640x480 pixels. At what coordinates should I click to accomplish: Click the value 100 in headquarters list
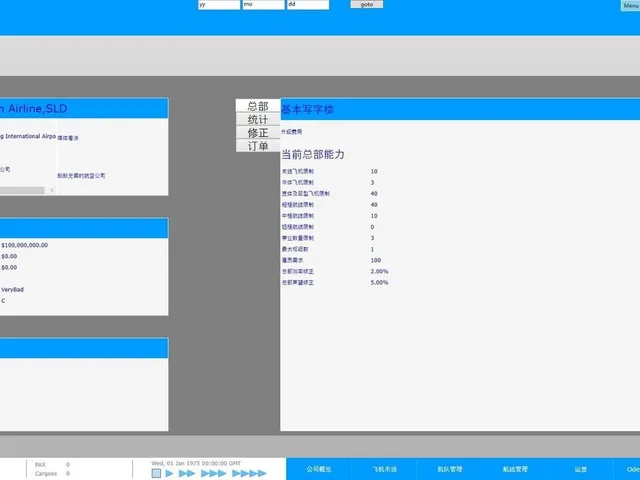376,260
